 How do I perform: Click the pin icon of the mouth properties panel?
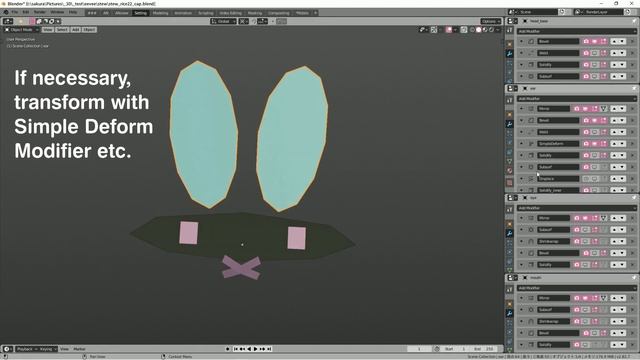(x=634, y=278)
